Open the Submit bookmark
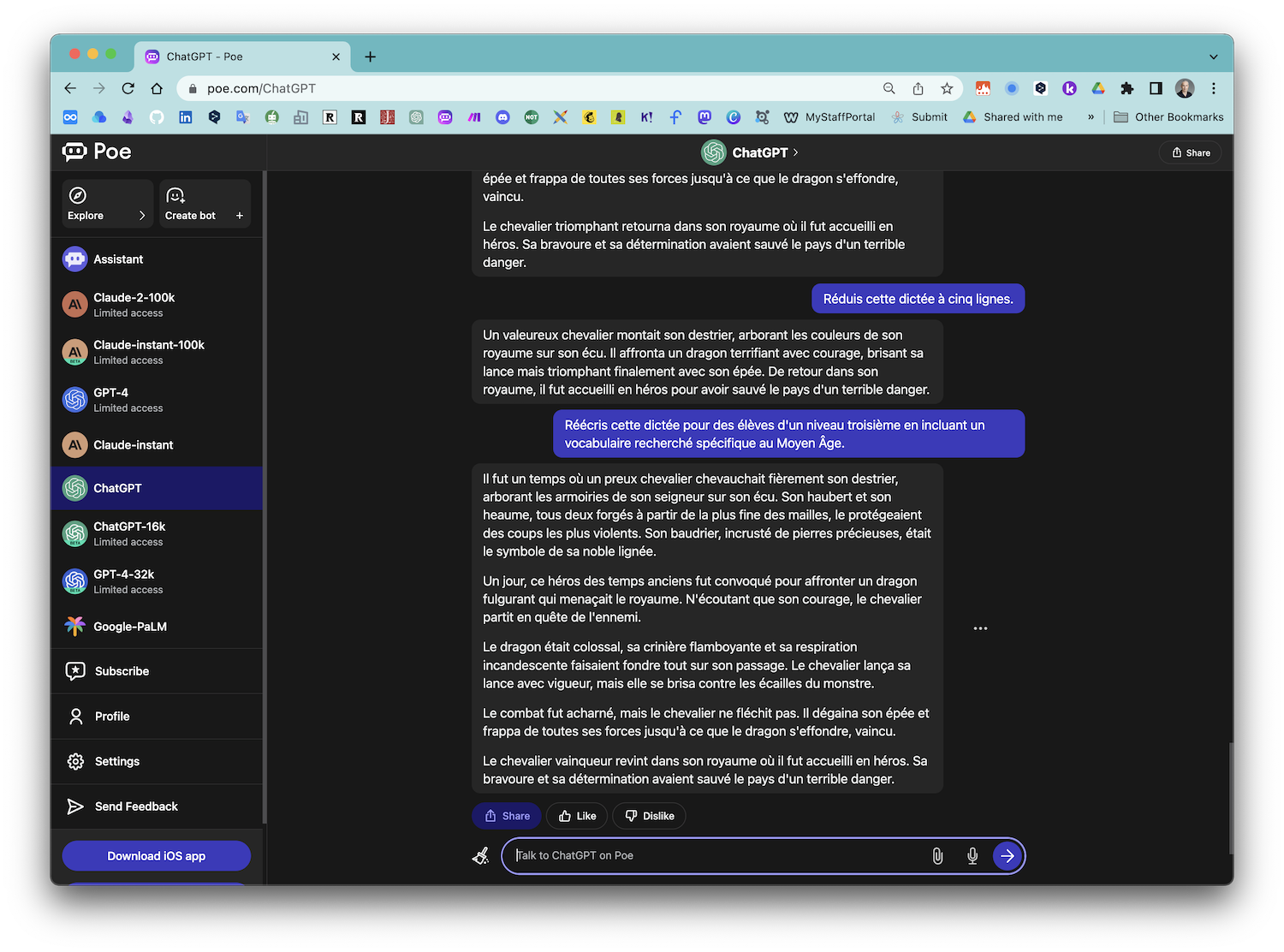Image resolution: width=1284 pixels, height=952 pixels. coord(919,117)
